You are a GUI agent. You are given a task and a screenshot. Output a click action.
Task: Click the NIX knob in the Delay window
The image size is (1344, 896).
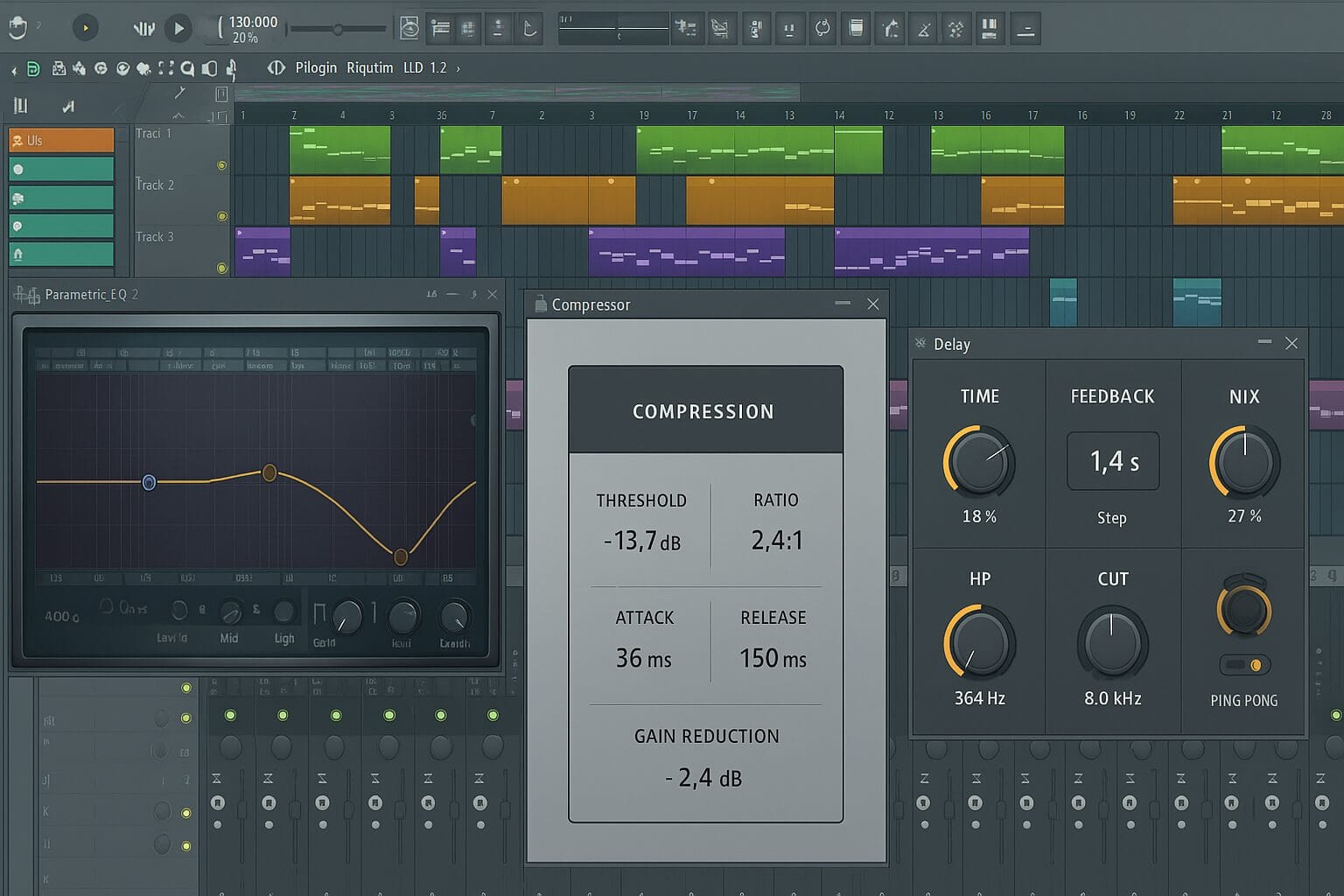coord(1244,461)
